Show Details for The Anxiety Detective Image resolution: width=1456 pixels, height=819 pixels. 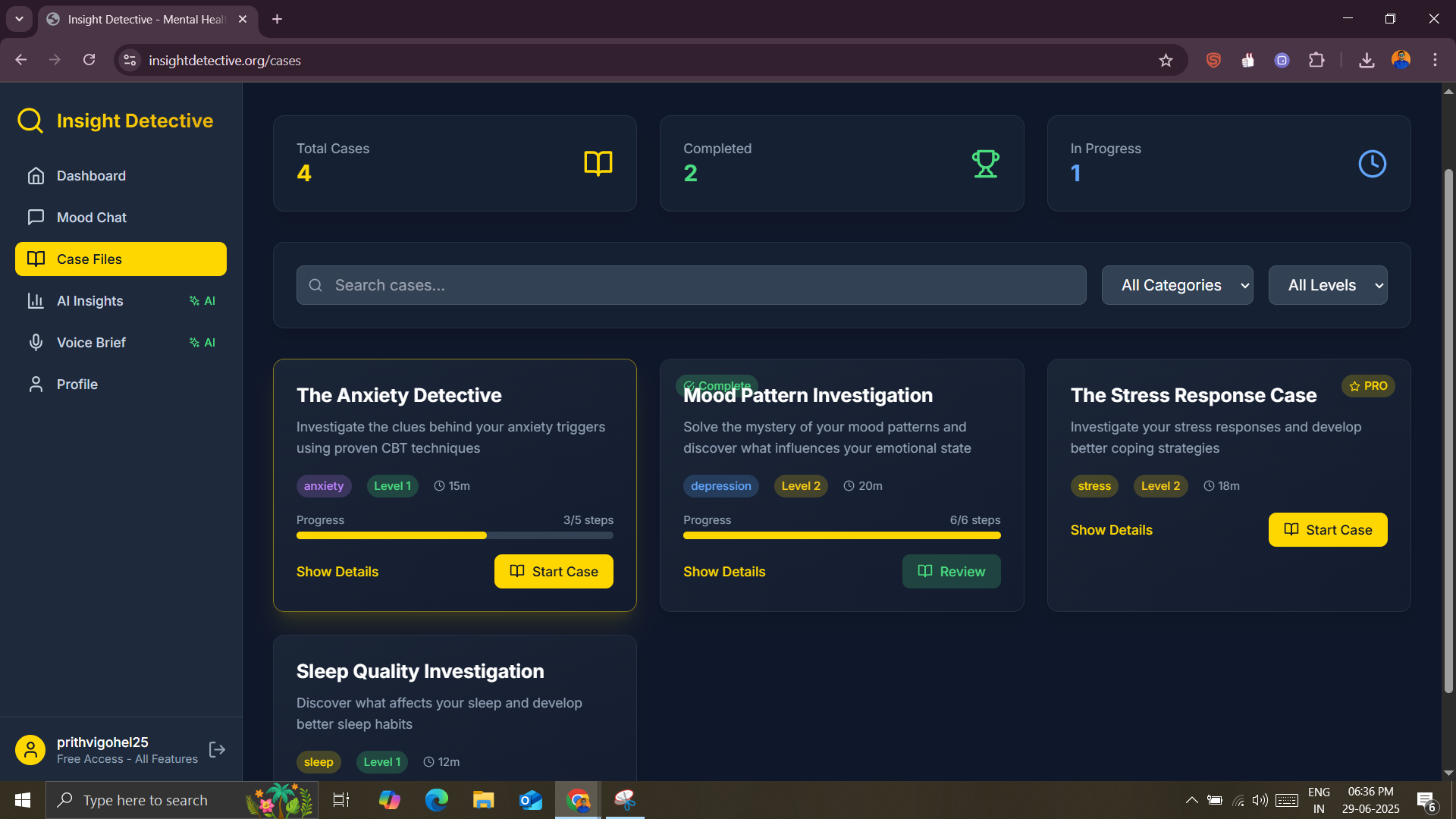click(337, 572)
